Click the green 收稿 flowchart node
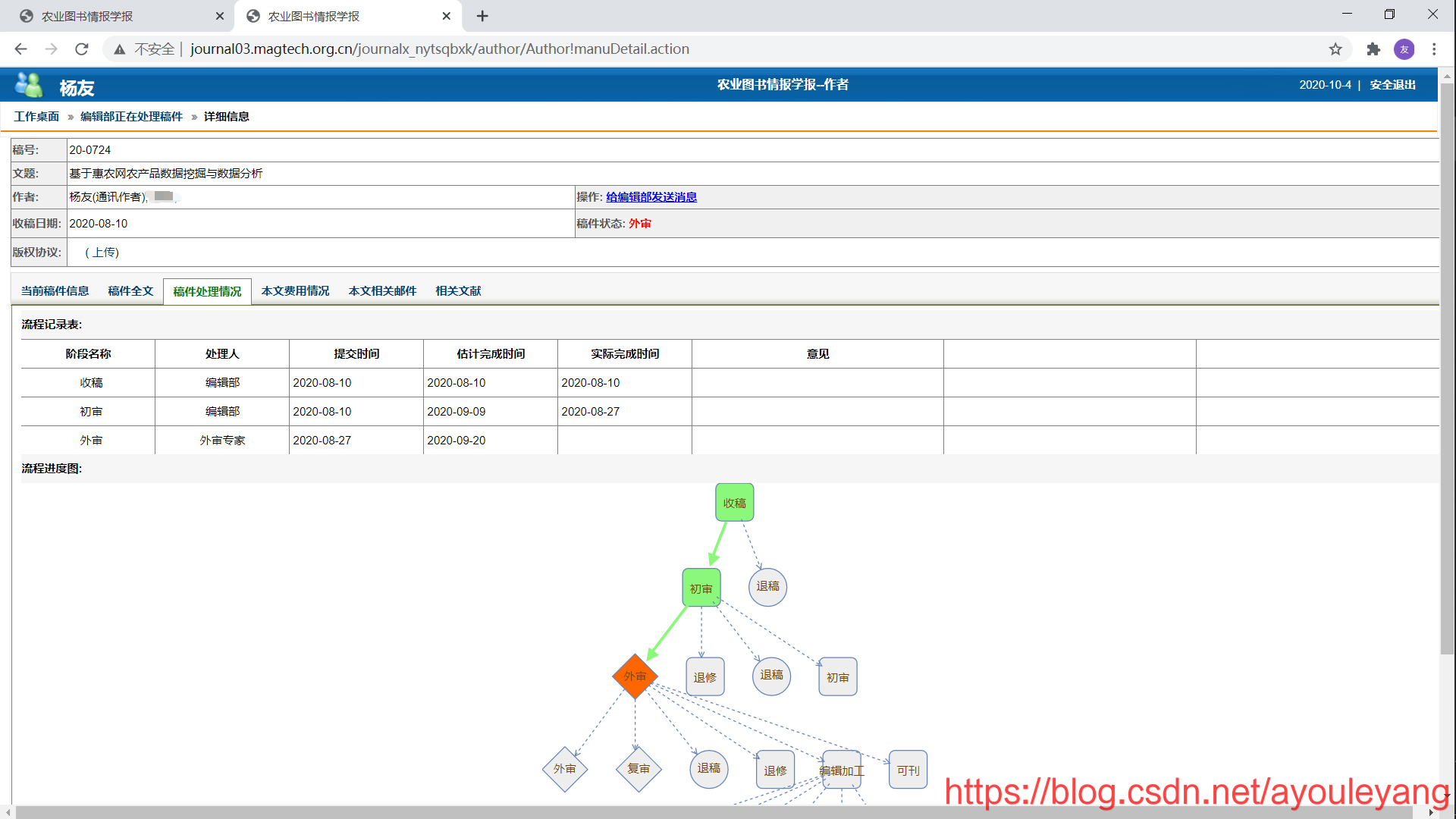 (x=734, y=502)
